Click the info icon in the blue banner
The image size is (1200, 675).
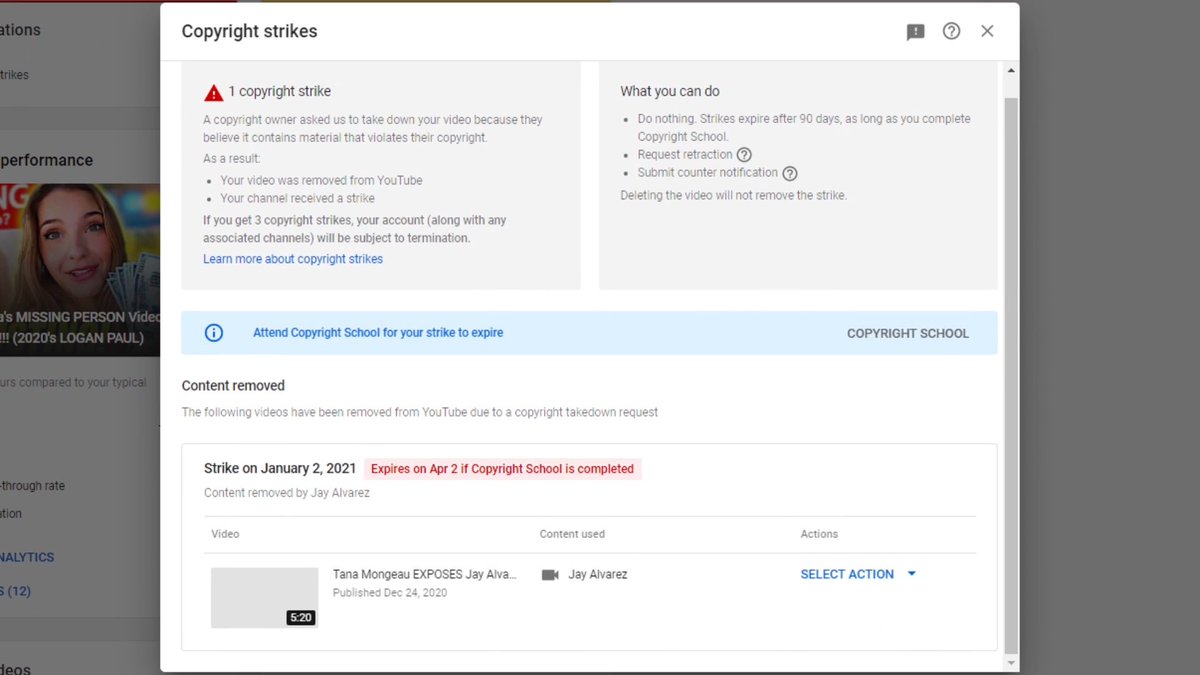214,333
